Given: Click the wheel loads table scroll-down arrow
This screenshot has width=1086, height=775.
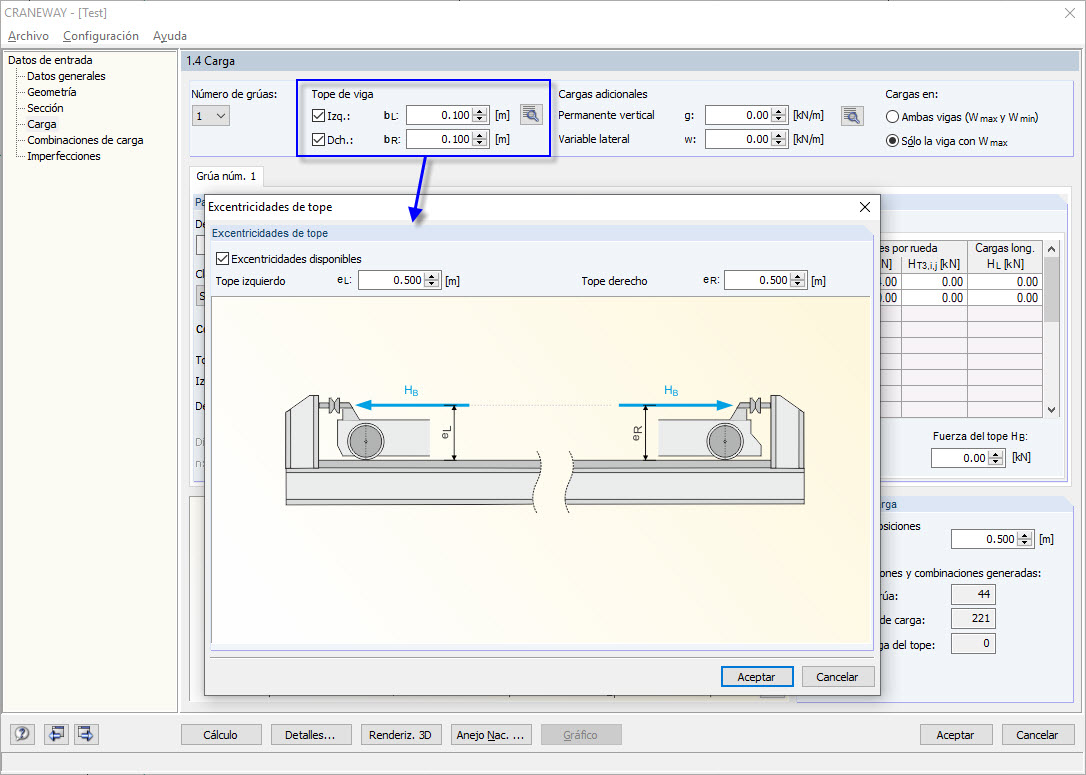Looking at the screenshot, I should tap(1051, 410).
